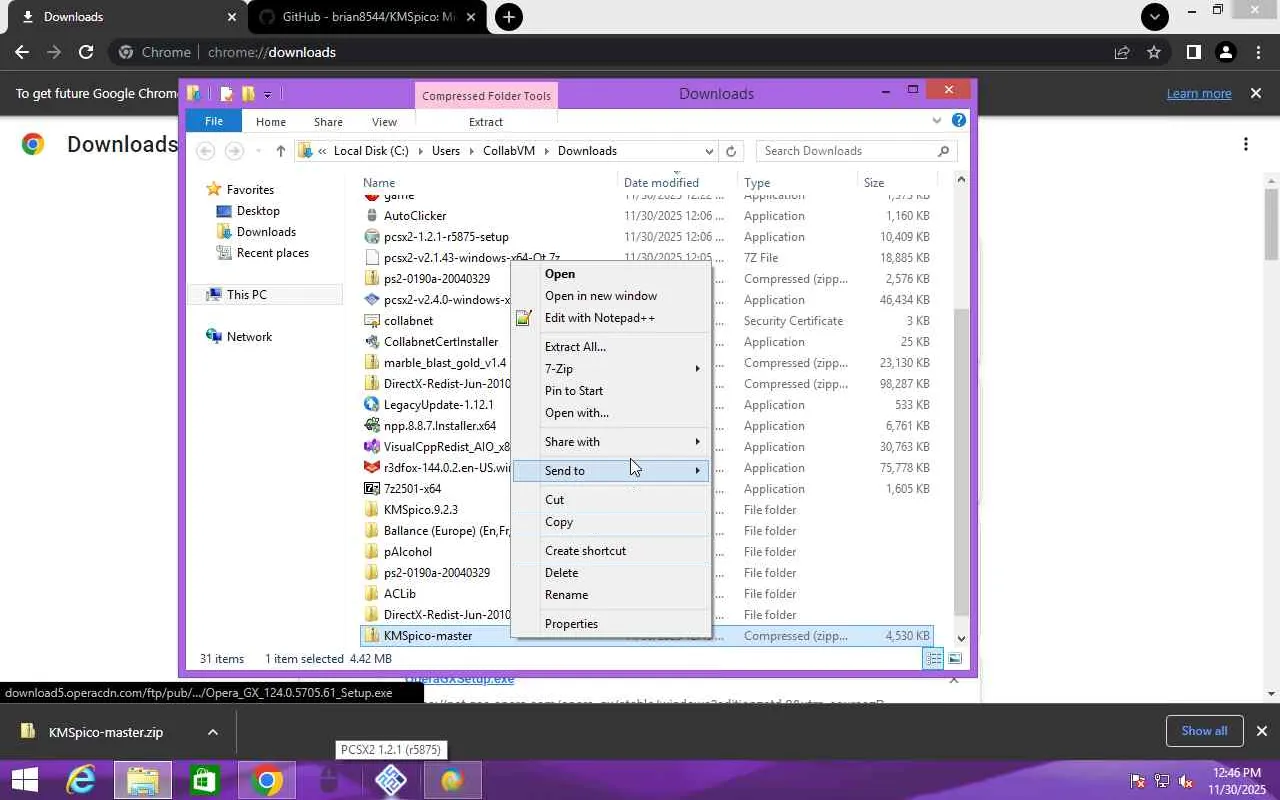Click the Explorer Back arrow

pos(205,151)
